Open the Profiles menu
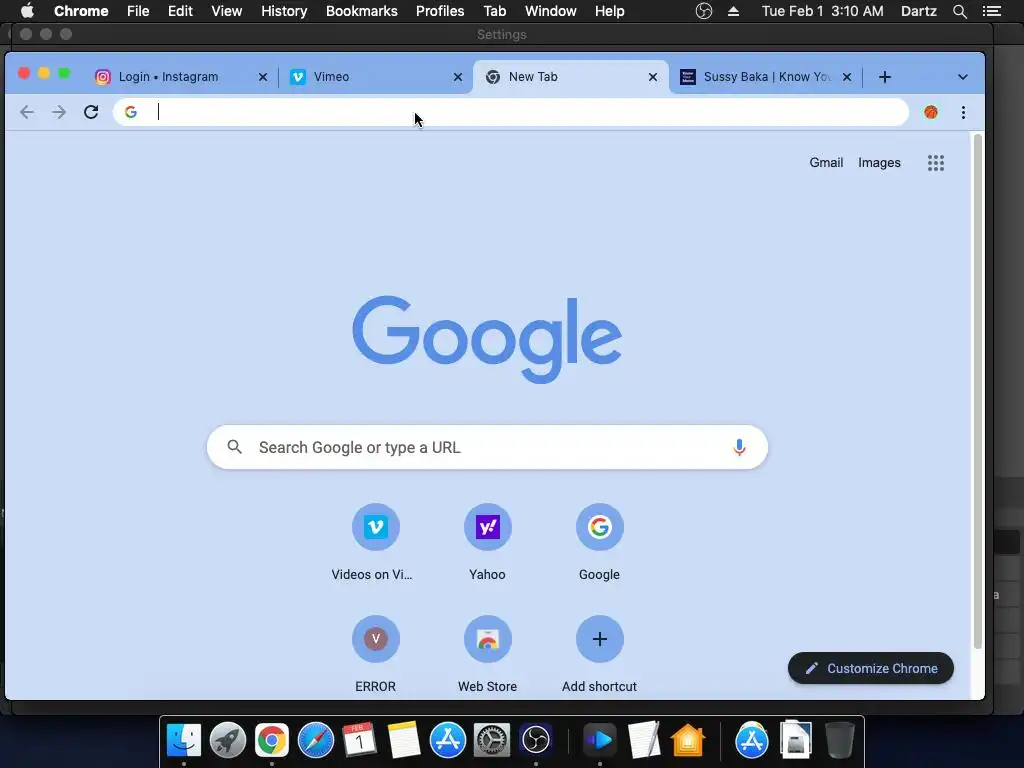This screenshot has height=768, width=1024. coord(440,11)
